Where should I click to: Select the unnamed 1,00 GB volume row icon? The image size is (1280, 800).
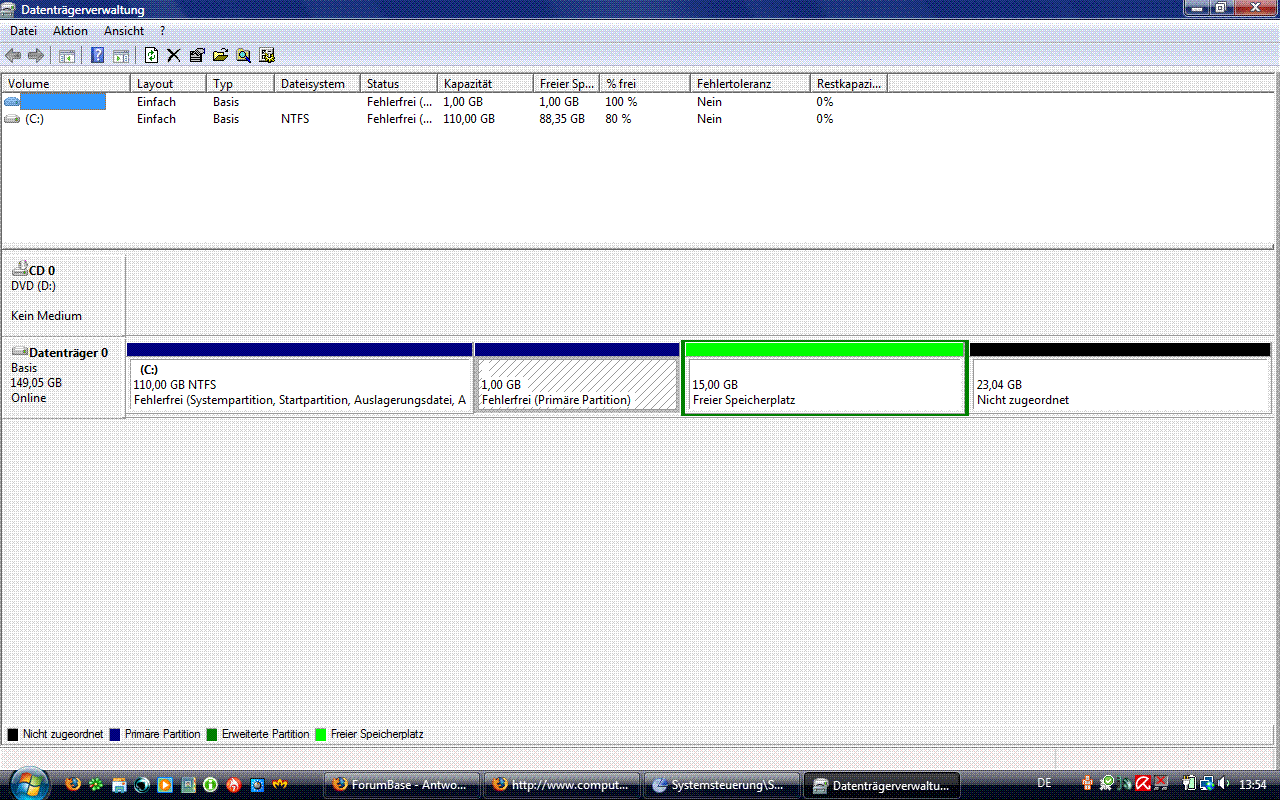(12, 102)
